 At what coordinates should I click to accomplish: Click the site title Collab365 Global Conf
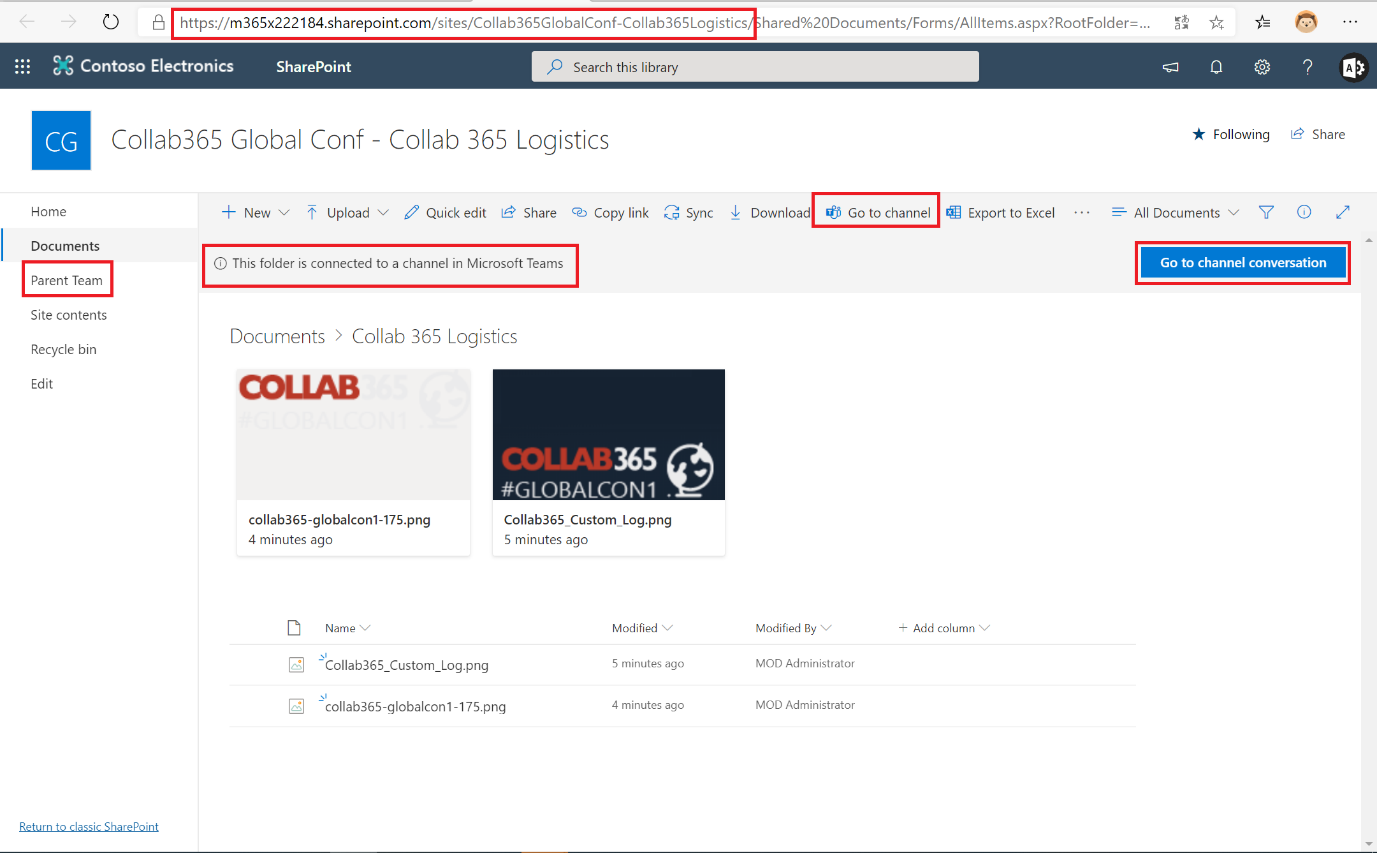[x=360, y=140]
